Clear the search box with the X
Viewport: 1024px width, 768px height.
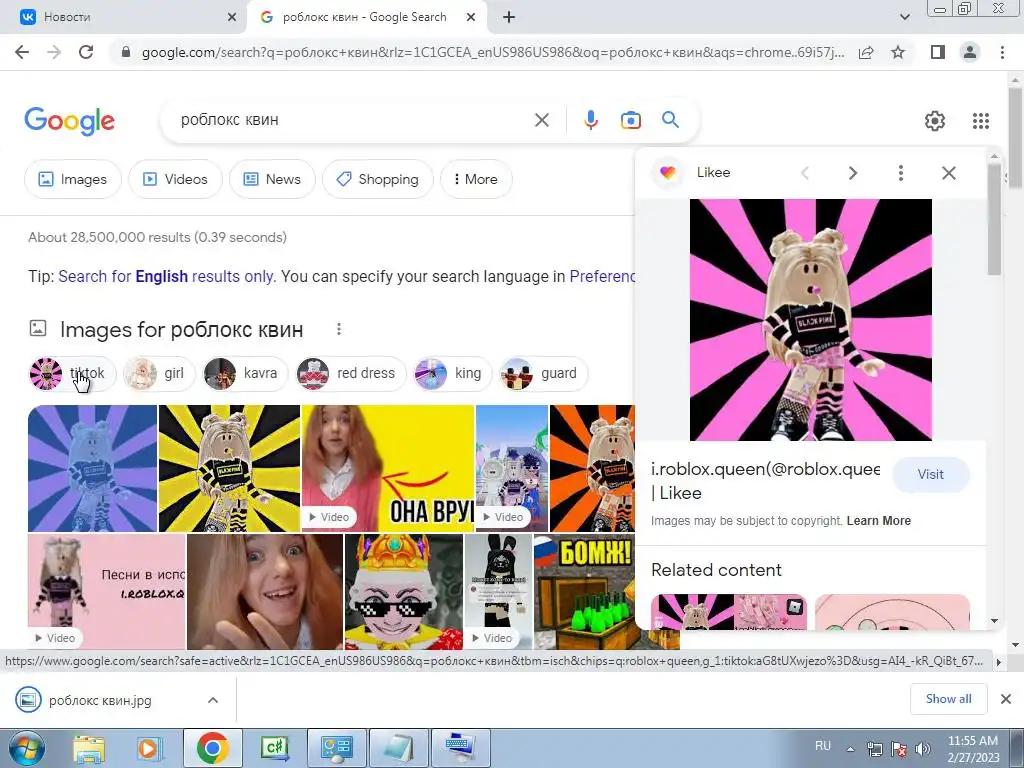click(x=541, y=120)
